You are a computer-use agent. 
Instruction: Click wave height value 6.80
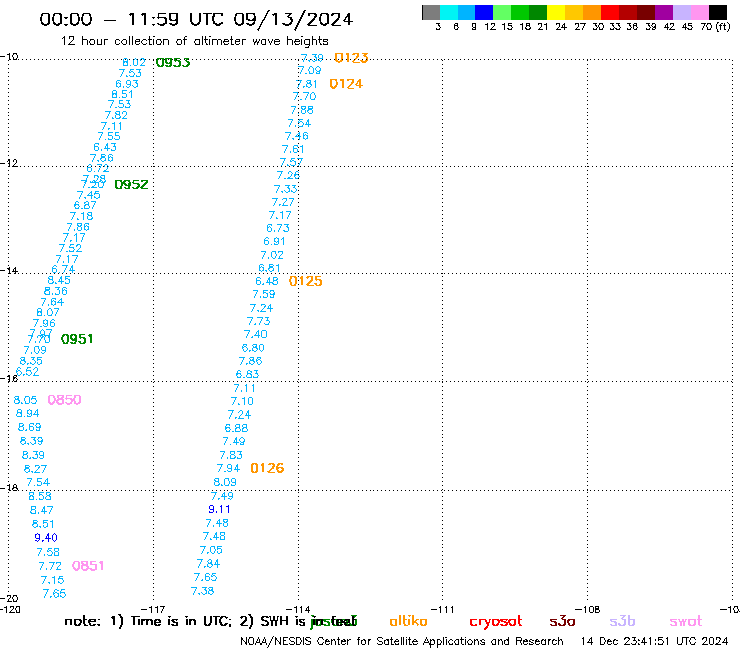253,348
